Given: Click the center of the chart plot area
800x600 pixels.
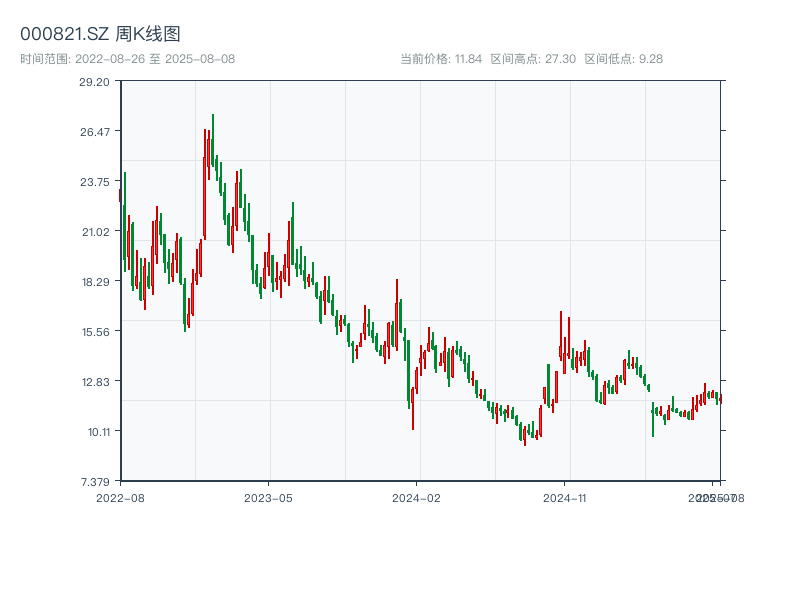Looking at the screenshot, I should pos(420,282).
